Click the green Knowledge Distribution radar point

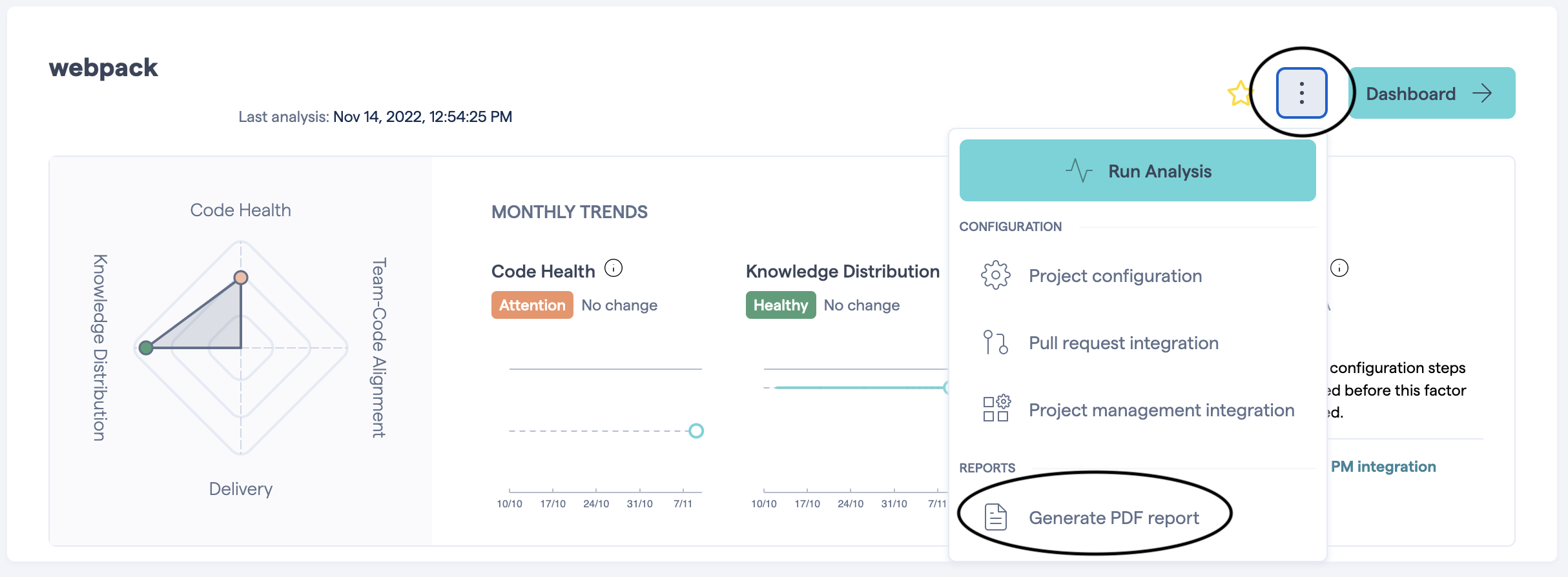146,348
